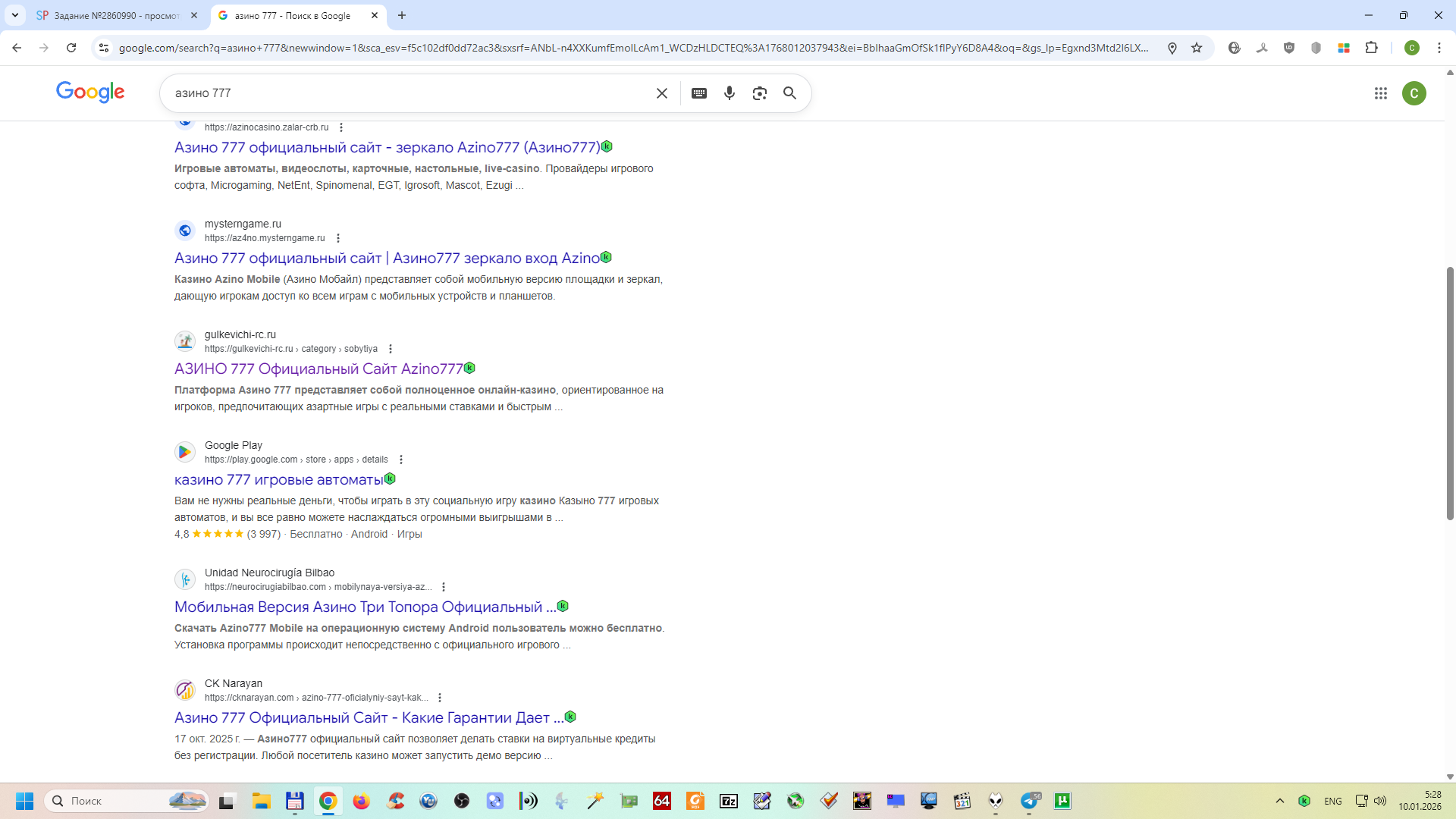Viewport: 1456px width, 819px height.
Task: Toggle the ENG keyboard language indicator
Action: point(1332,801)
